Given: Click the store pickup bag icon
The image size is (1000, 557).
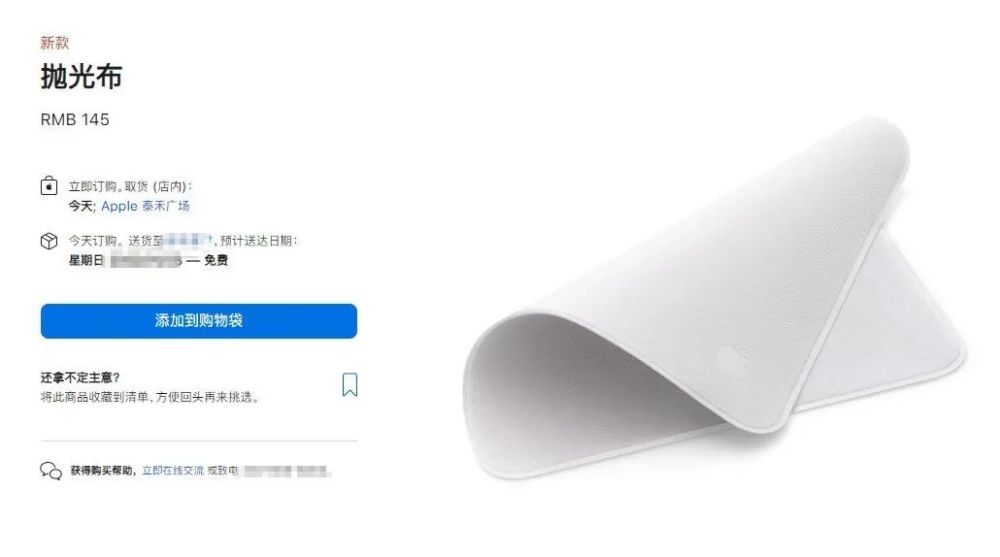Looking at the screenshot, I should click(49, 186).
